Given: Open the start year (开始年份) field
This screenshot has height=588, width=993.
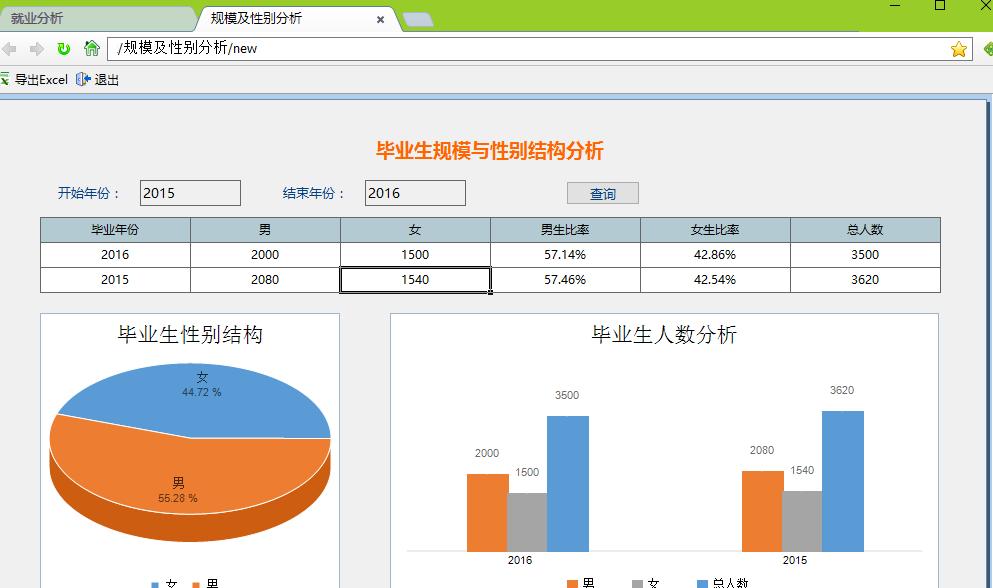Looking at the screenshot, I should click(x=189, y=192).
